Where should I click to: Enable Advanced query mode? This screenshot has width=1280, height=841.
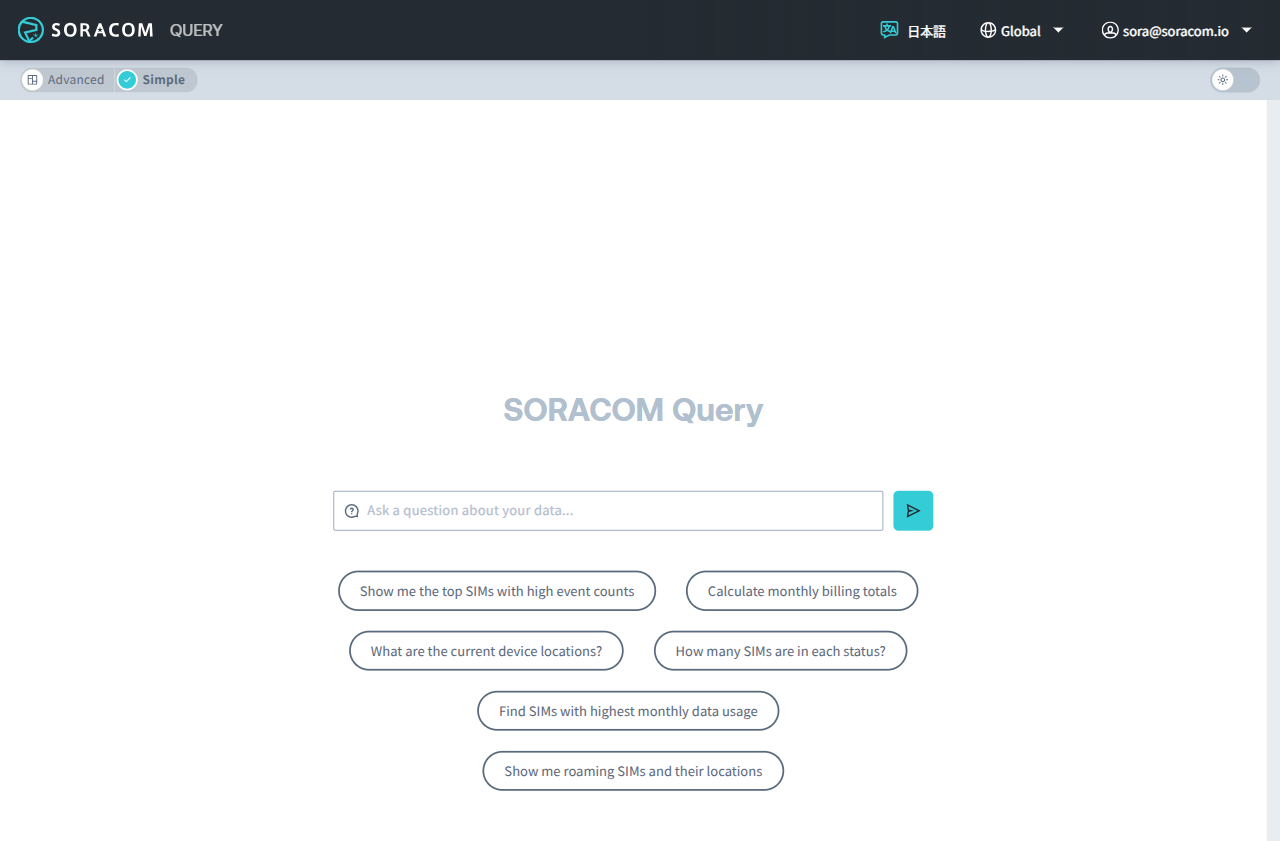tap(77, 79)
